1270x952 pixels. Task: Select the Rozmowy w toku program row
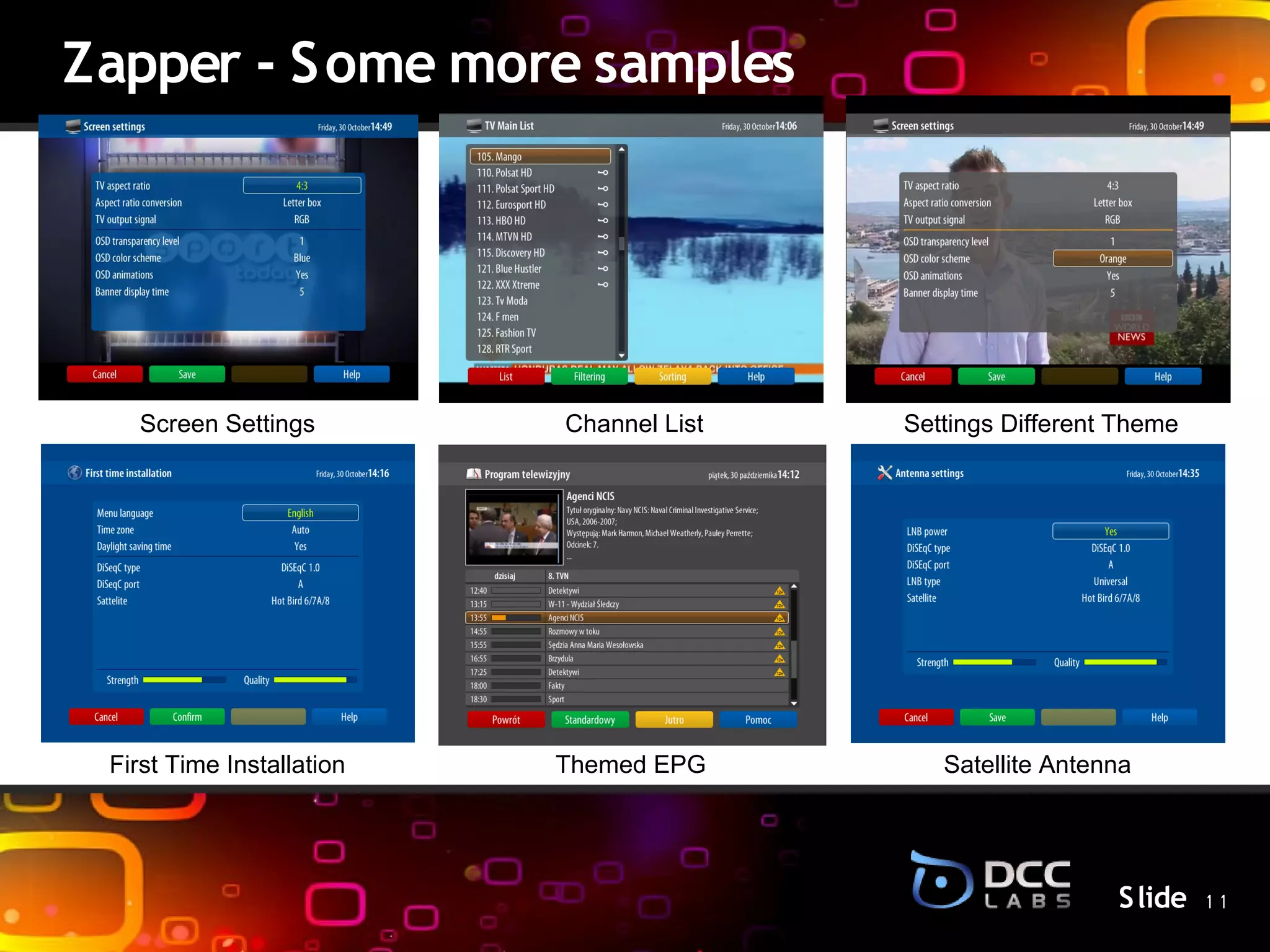(x=626, y=632)
